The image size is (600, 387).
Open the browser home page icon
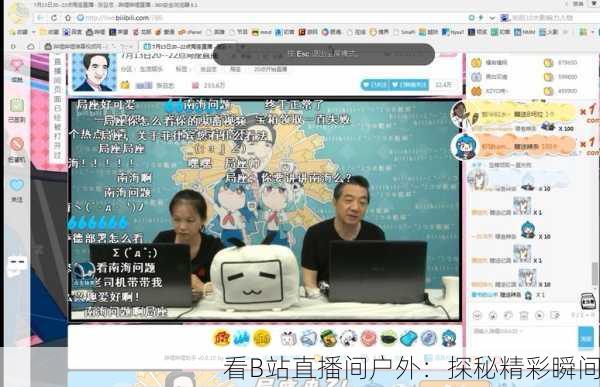pos(68,18)
